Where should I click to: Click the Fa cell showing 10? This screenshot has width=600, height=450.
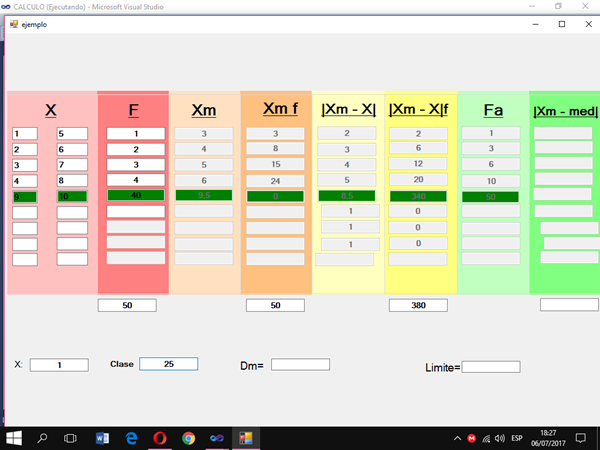click(x=491, y=181)
